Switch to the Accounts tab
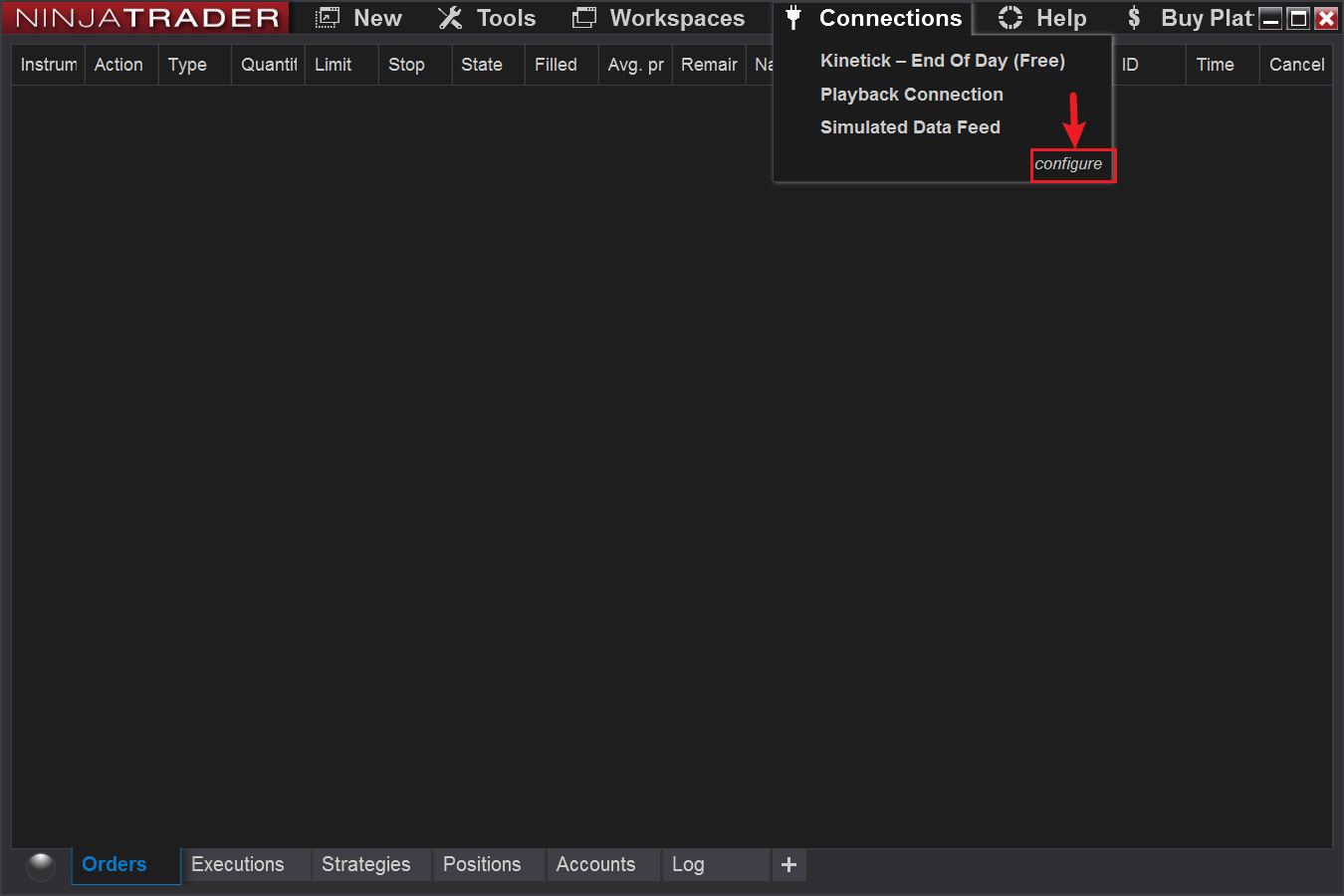The width and height of the screenshot is (1344, 896). (603, 864)
